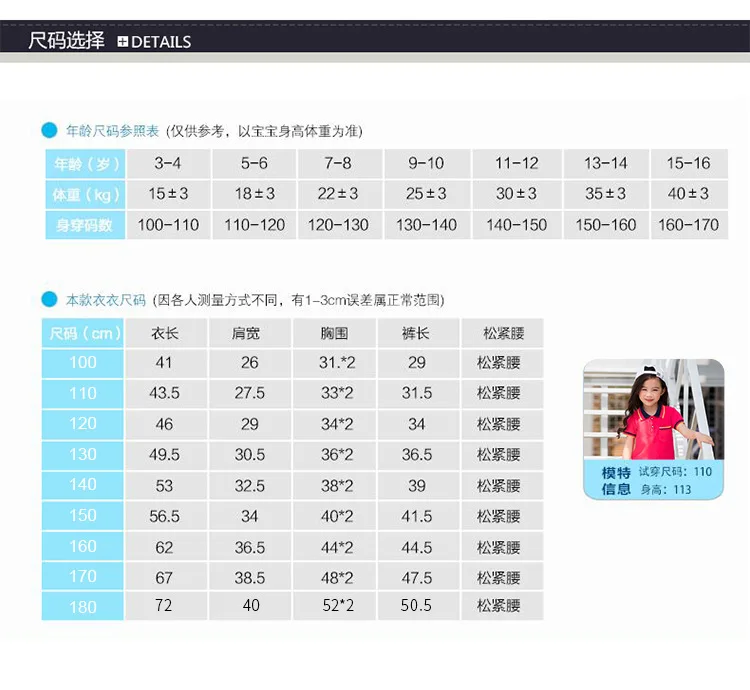Viewport: 750px width, 690px height.
Task: Click the 模特信息 label
Action: tap(616, 481)
